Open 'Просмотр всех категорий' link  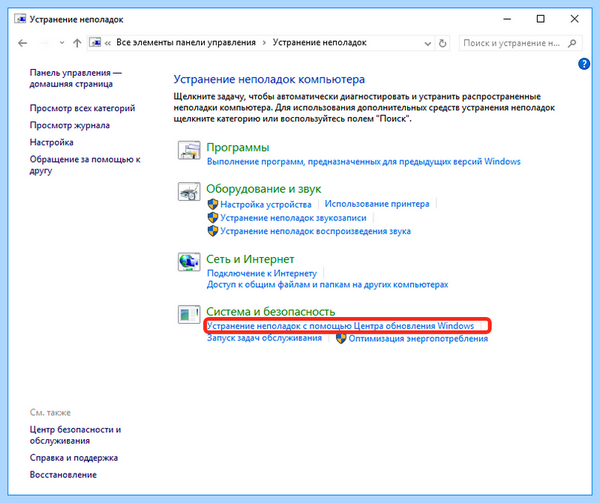tap(82, 108)
